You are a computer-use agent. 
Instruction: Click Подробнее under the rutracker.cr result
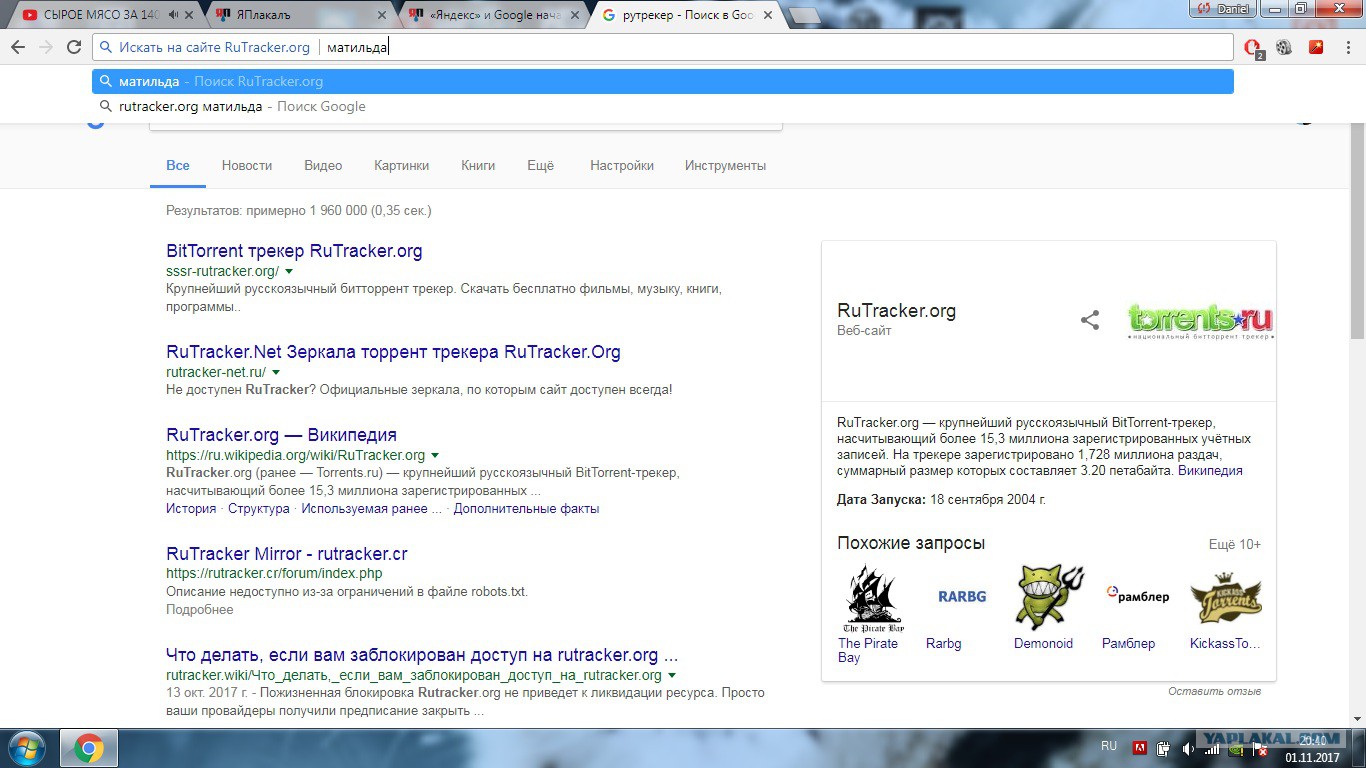point(199,610)
